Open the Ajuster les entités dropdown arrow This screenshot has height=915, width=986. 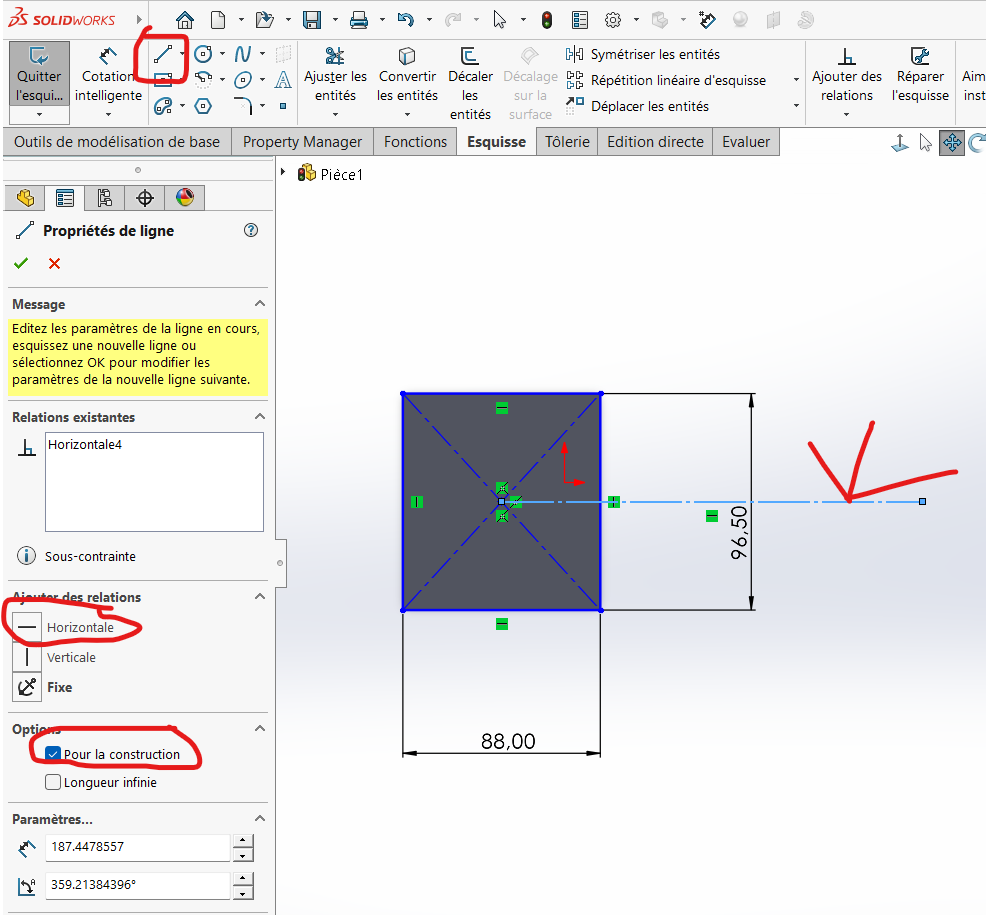point(335,114)
